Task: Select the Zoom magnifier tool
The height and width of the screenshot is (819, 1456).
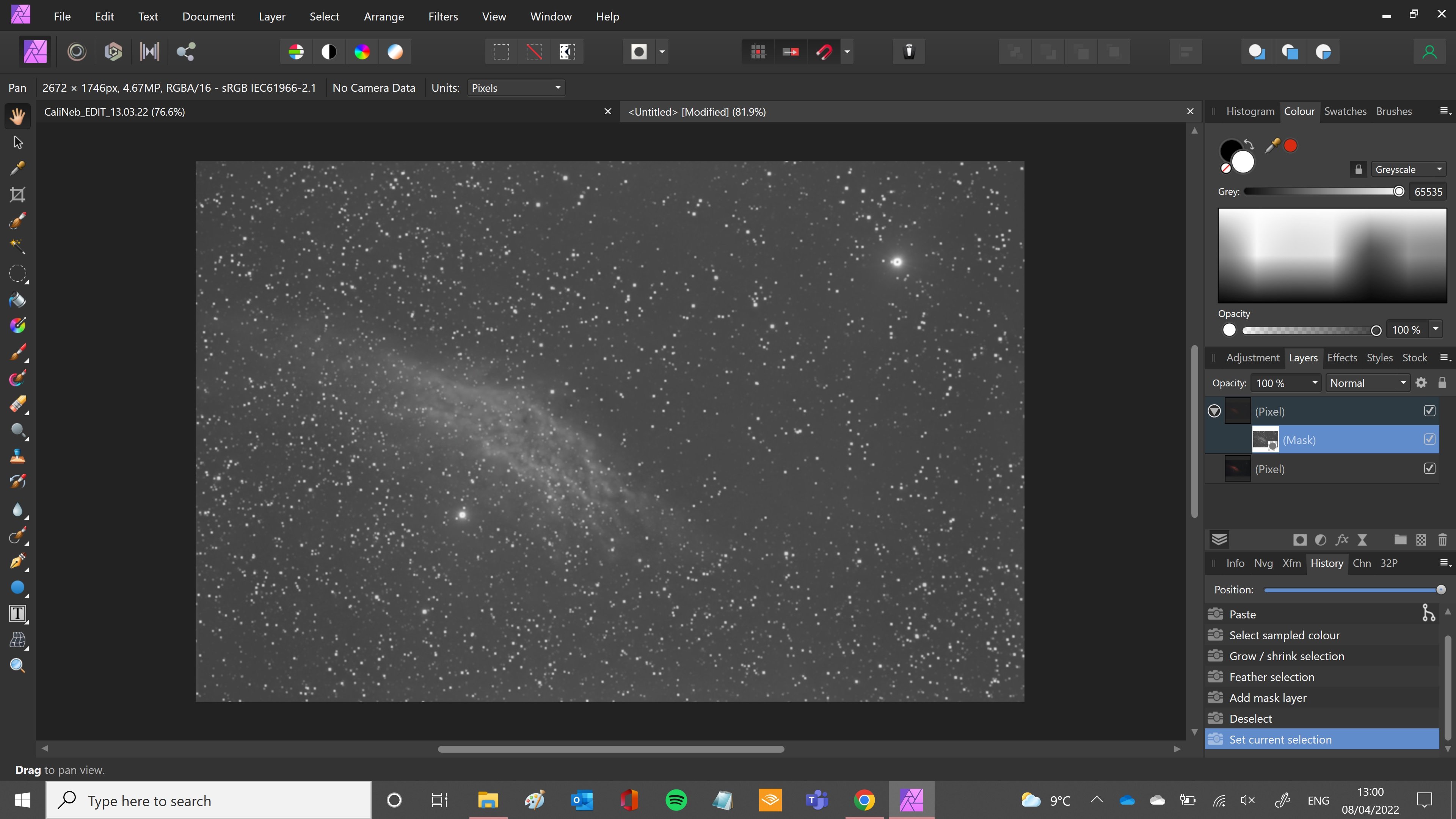Action: [17, 665]
